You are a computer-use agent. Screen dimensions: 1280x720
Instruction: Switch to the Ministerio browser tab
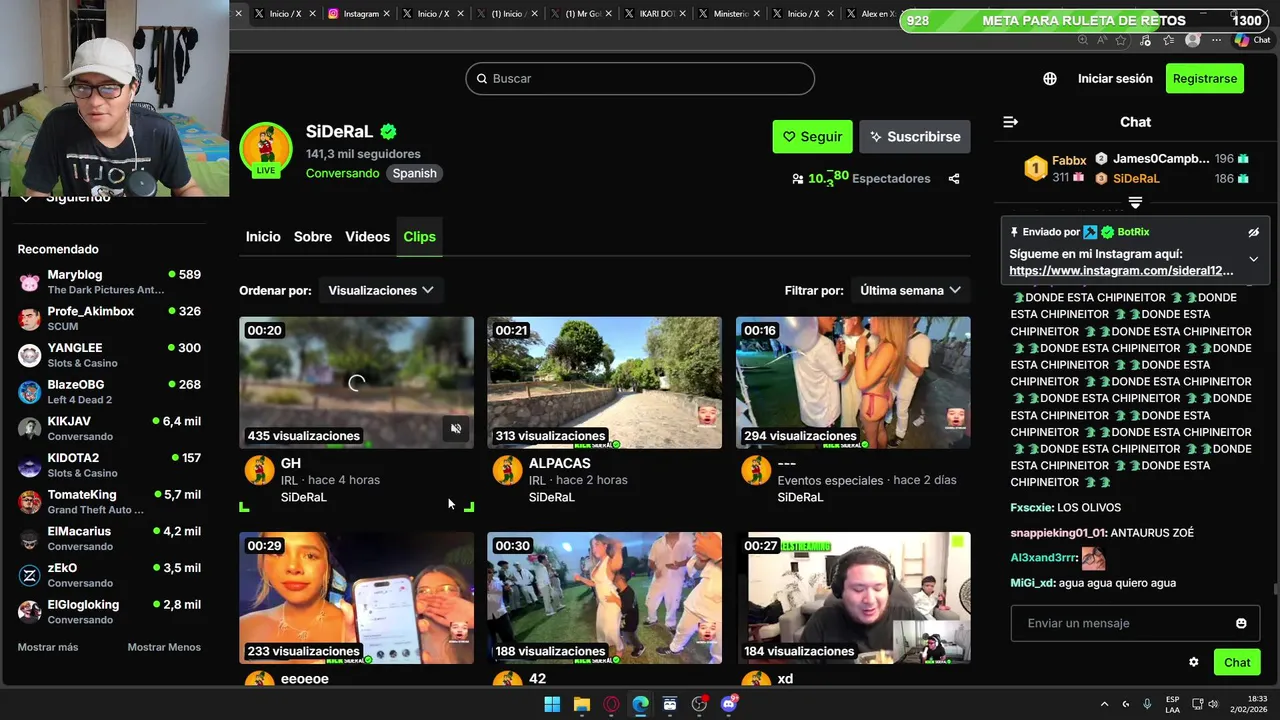728,14
